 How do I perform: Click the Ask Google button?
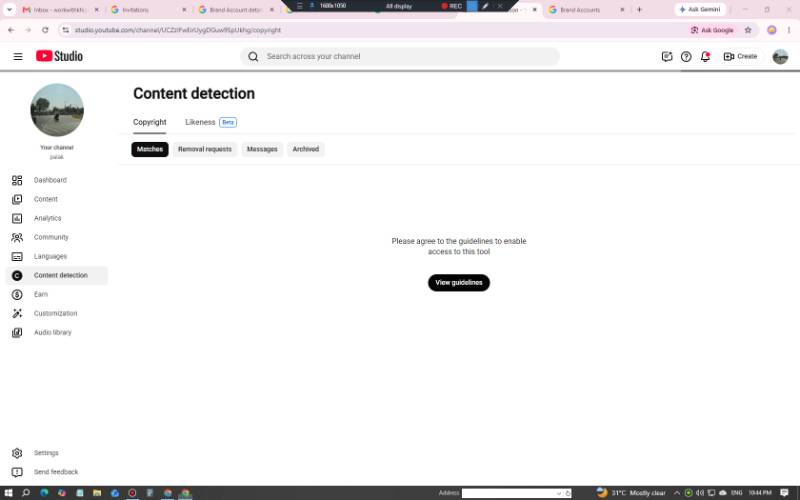[x=712, y=30]
